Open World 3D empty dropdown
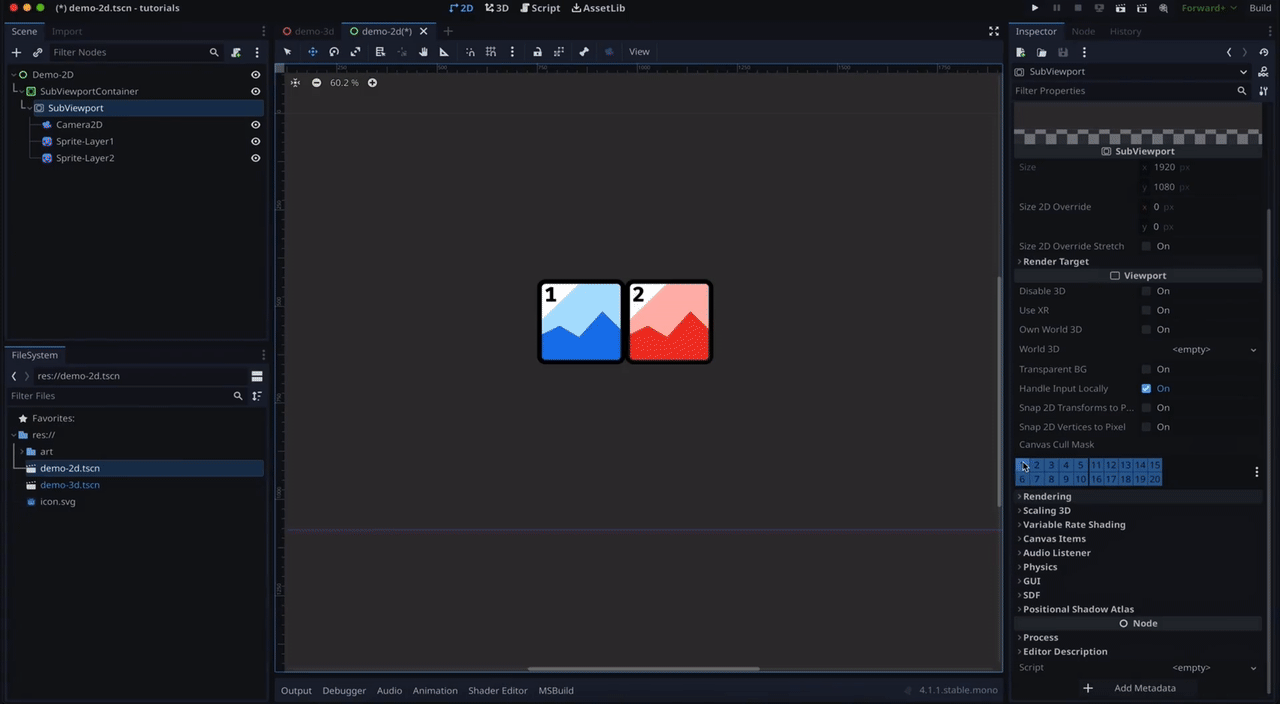Image resolution: width=1280 pixels, height=704 pixels. (1200, 349)
